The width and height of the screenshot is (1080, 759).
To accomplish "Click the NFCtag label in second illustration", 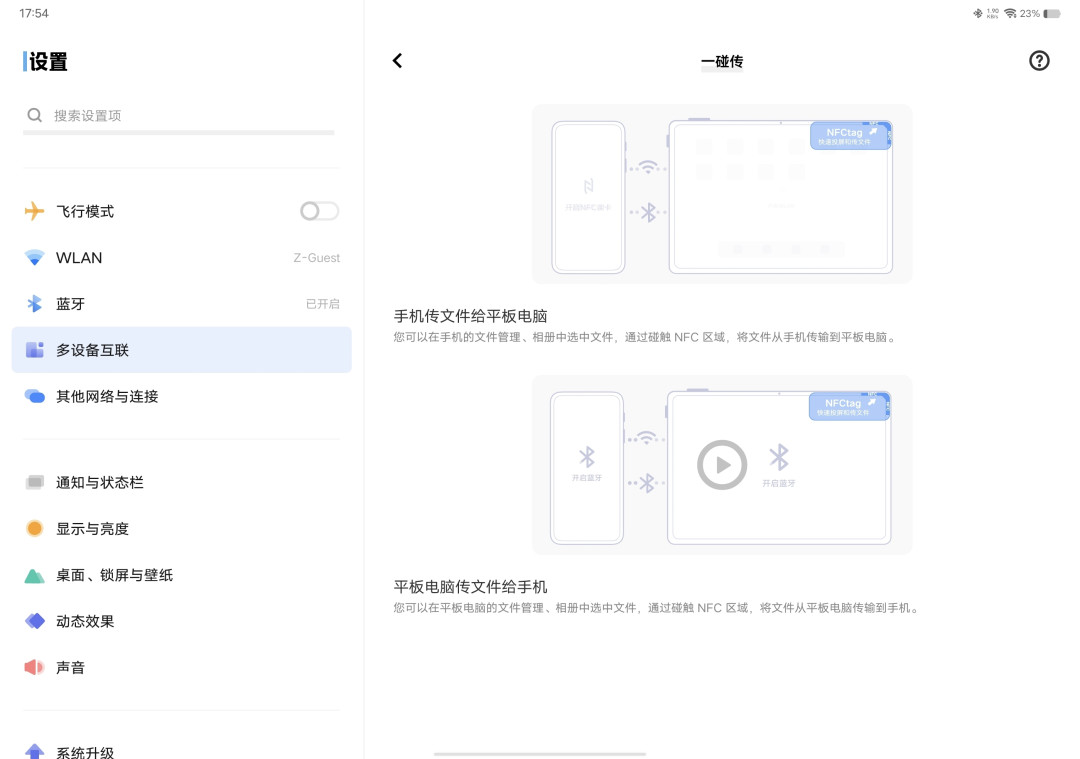I will (849, 406).
